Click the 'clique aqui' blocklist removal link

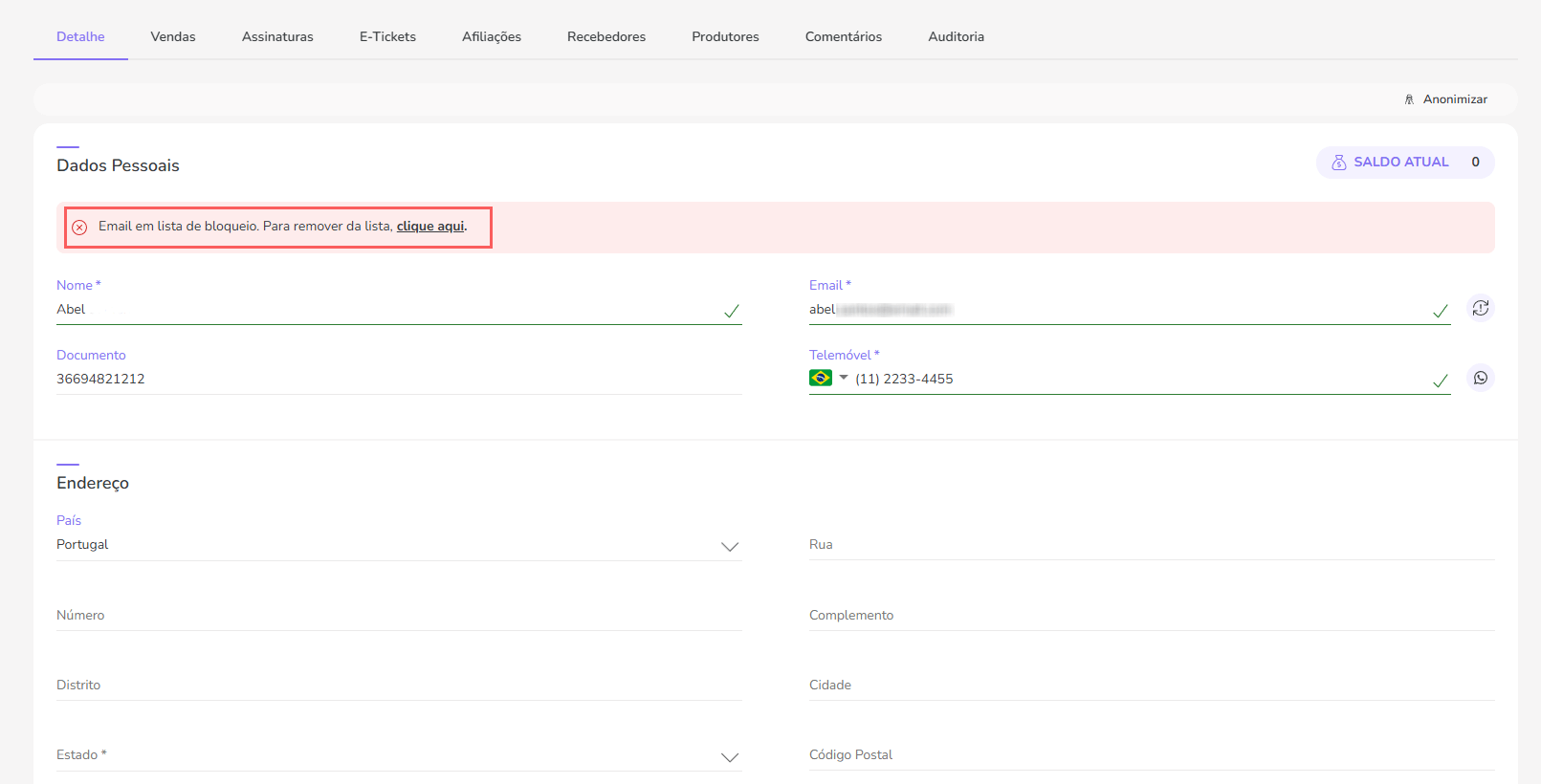point(430,227)
